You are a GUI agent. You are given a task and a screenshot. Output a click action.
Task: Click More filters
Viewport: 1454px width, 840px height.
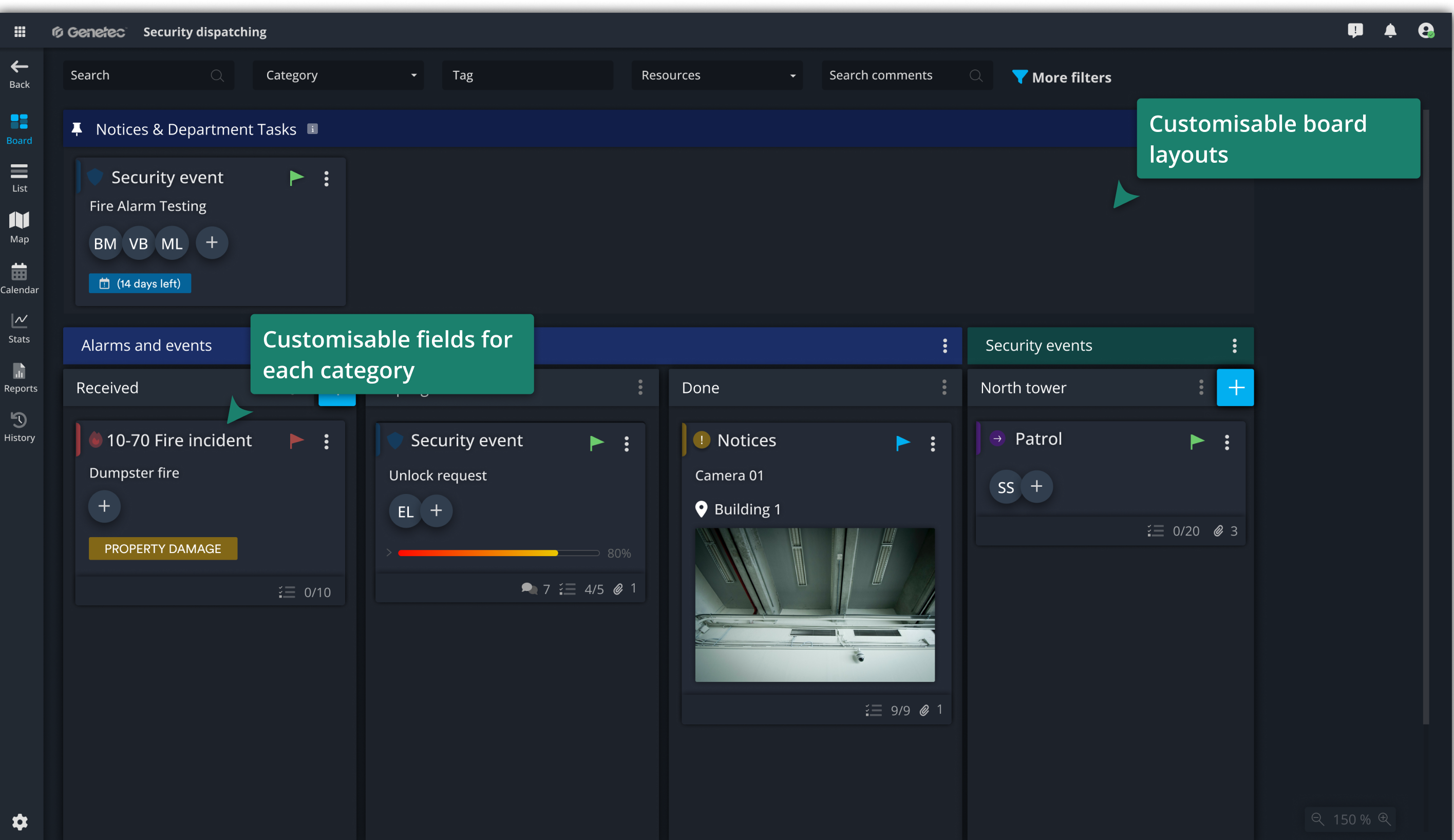[1062, 77]
